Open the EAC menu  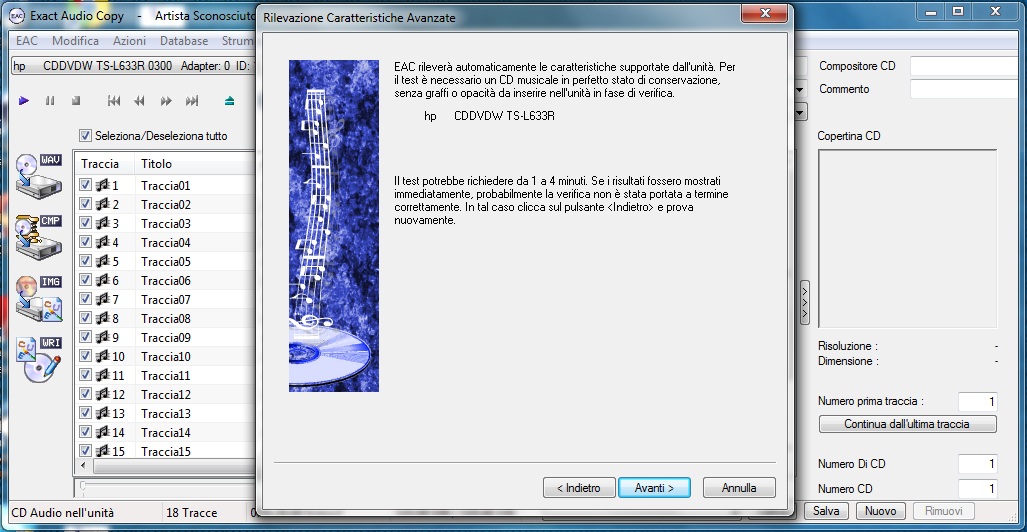[27, 41]
